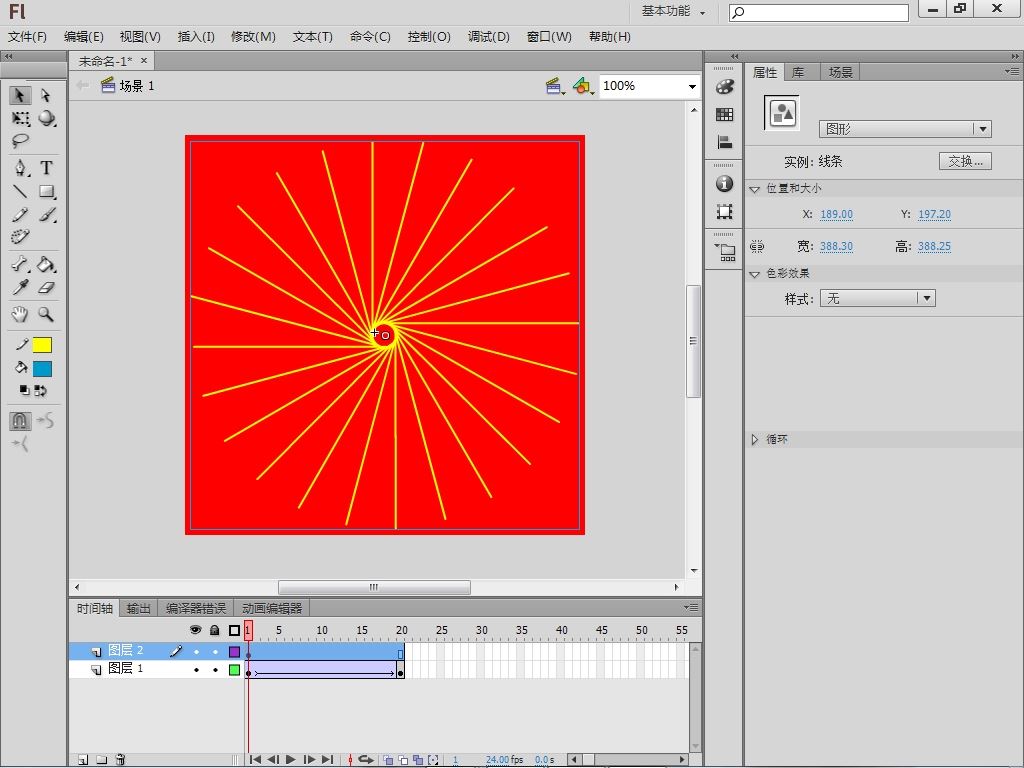This screenshot has width=1024, height=768.
Task: Open the 修改(M) menu
Action: (x=253, y=36)
